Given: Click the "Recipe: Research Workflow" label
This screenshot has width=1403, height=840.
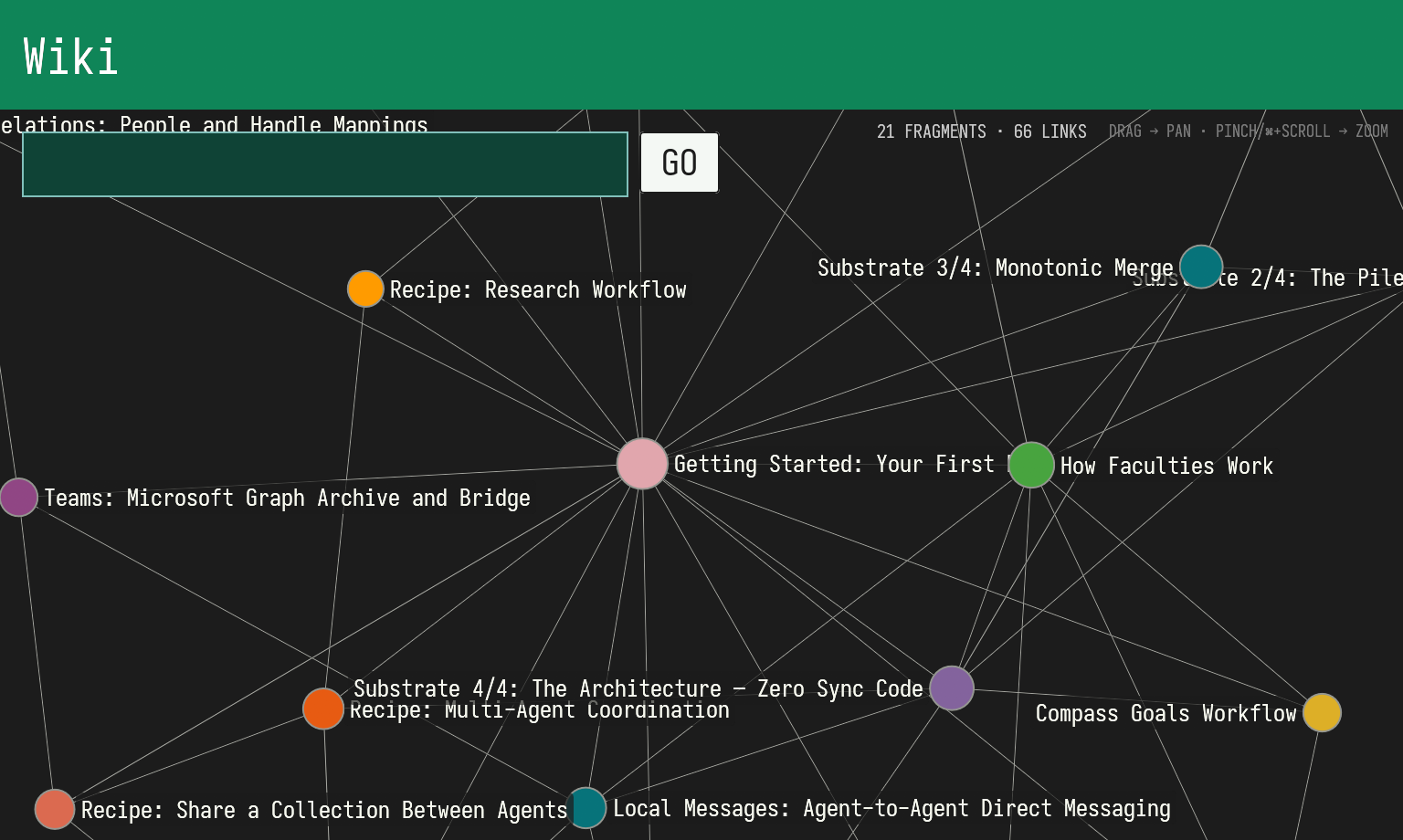Looking at the screenshot, I should click(538, 289).
